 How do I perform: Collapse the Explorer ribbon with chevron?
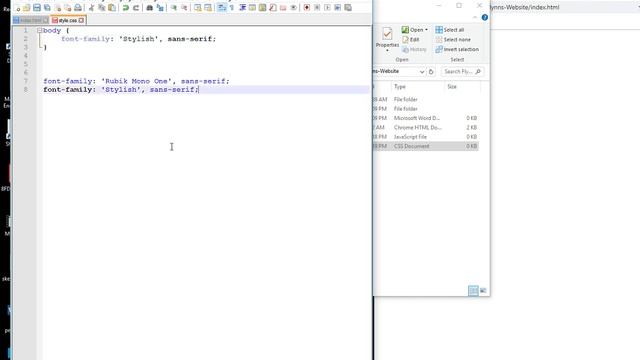point(475,18)
